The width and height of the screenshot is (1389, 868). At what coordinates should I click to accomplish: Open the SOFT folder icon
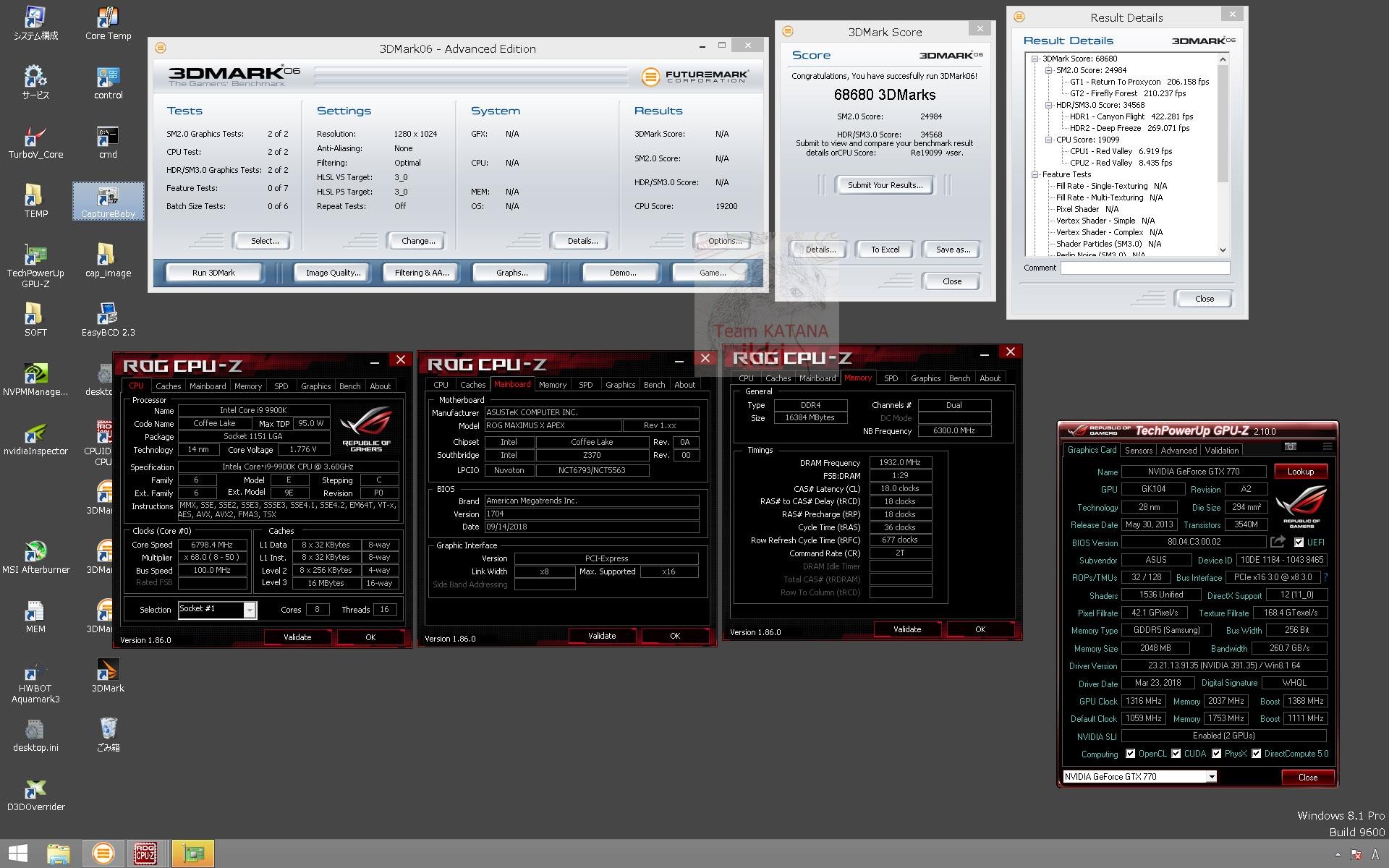click(x=35, y=320)
